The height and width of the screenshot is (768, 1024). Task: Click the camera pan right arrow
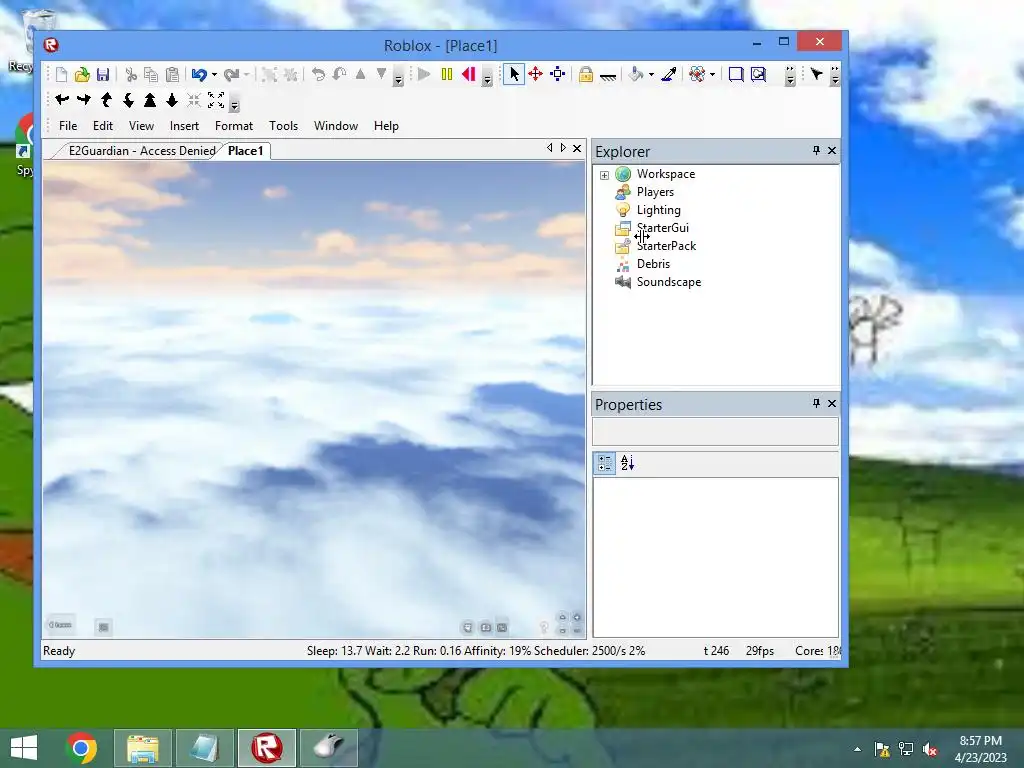84,100
